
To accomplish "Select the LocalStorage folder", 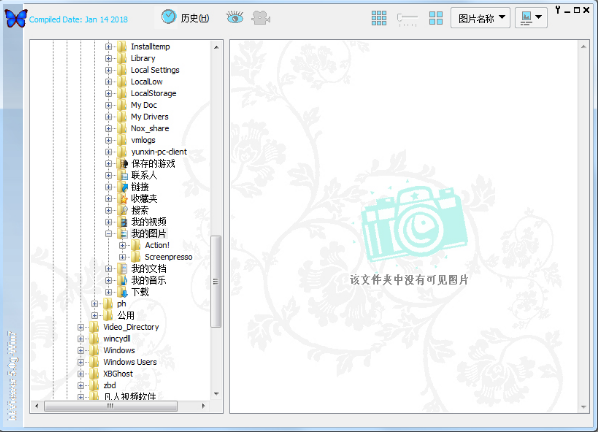I will click(x=154, y=93).
